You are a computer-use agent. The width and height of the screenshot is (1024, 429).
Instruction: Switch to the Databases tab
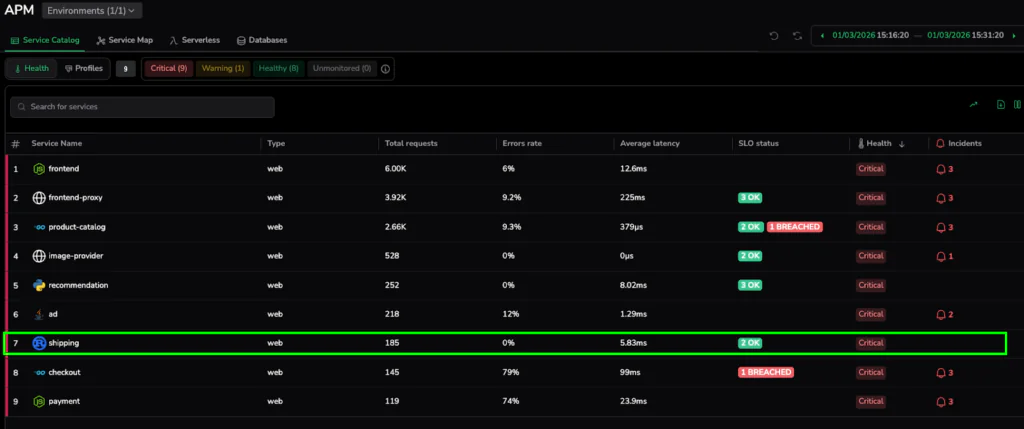(x=262, y=40)
